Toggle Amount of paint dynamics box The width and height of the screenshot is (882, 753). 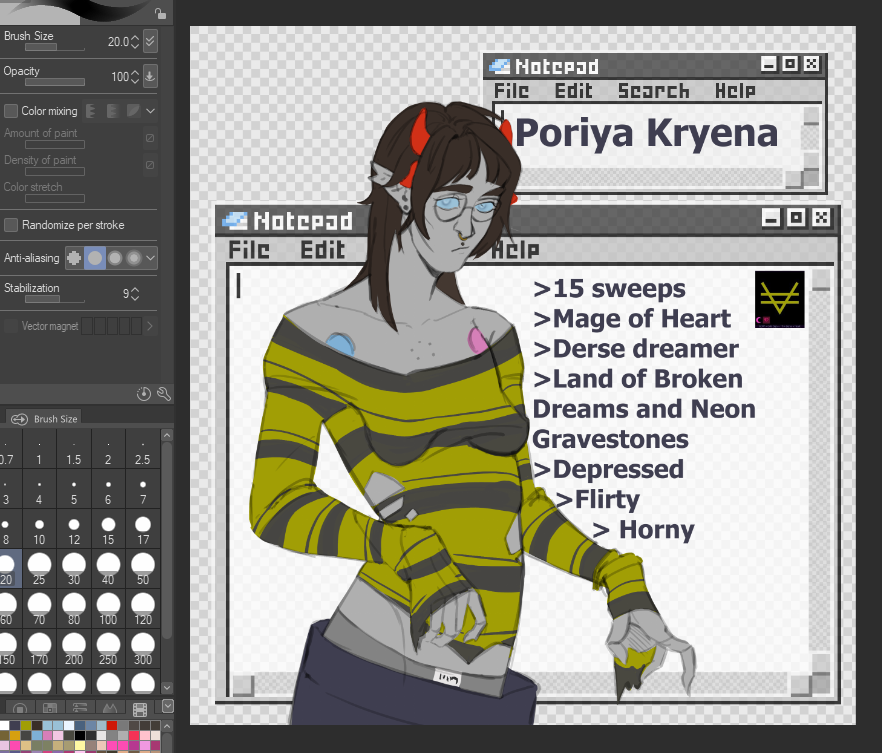click(150, 138)
